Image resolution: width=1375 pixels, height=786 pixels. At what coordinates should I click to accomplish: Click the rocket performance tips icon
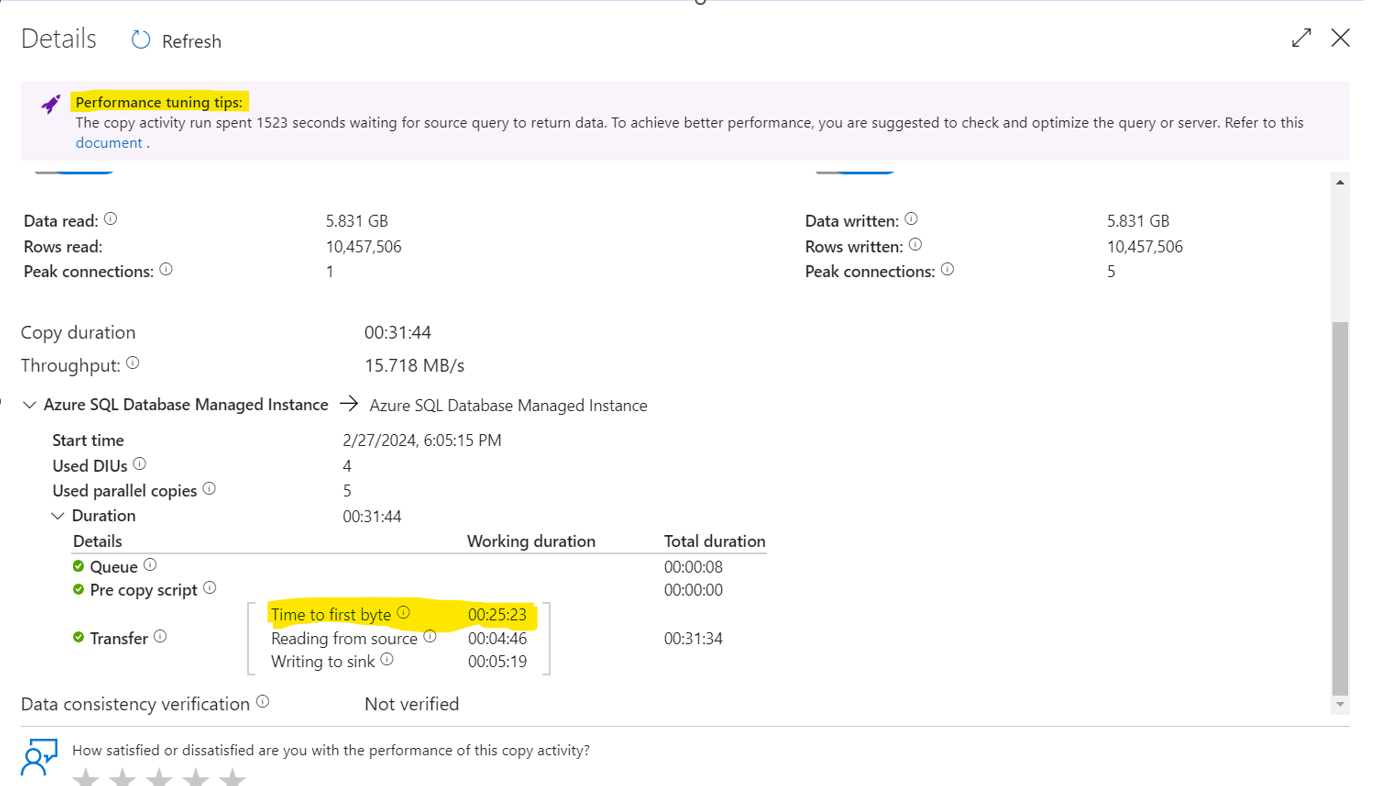(50, 104)
